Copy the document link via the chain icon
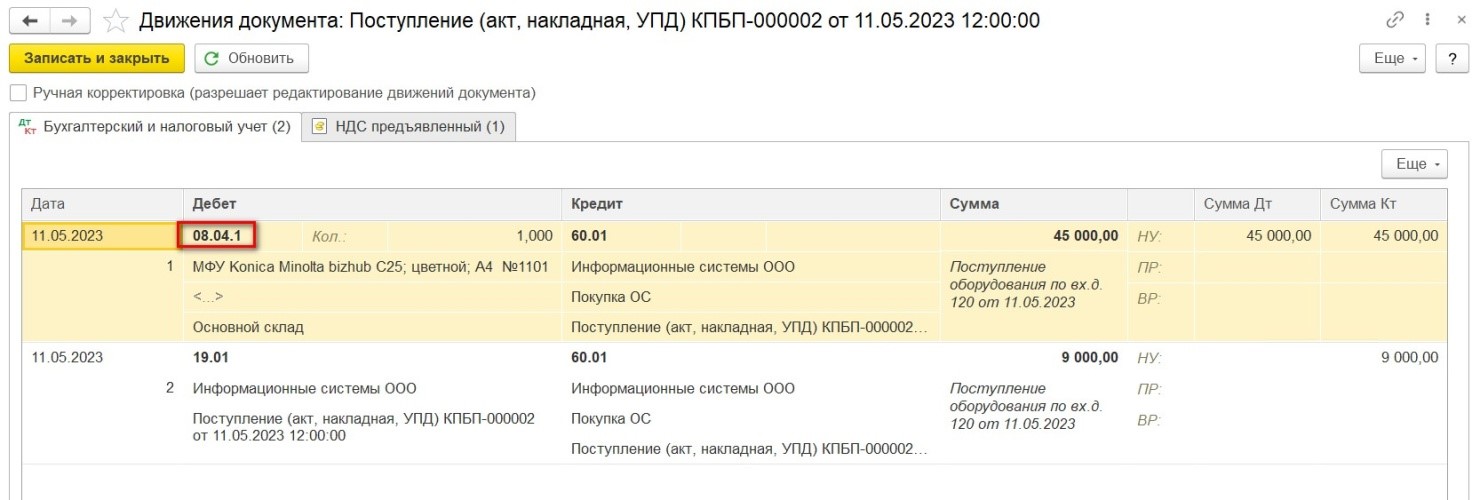 click(1396, 20)
